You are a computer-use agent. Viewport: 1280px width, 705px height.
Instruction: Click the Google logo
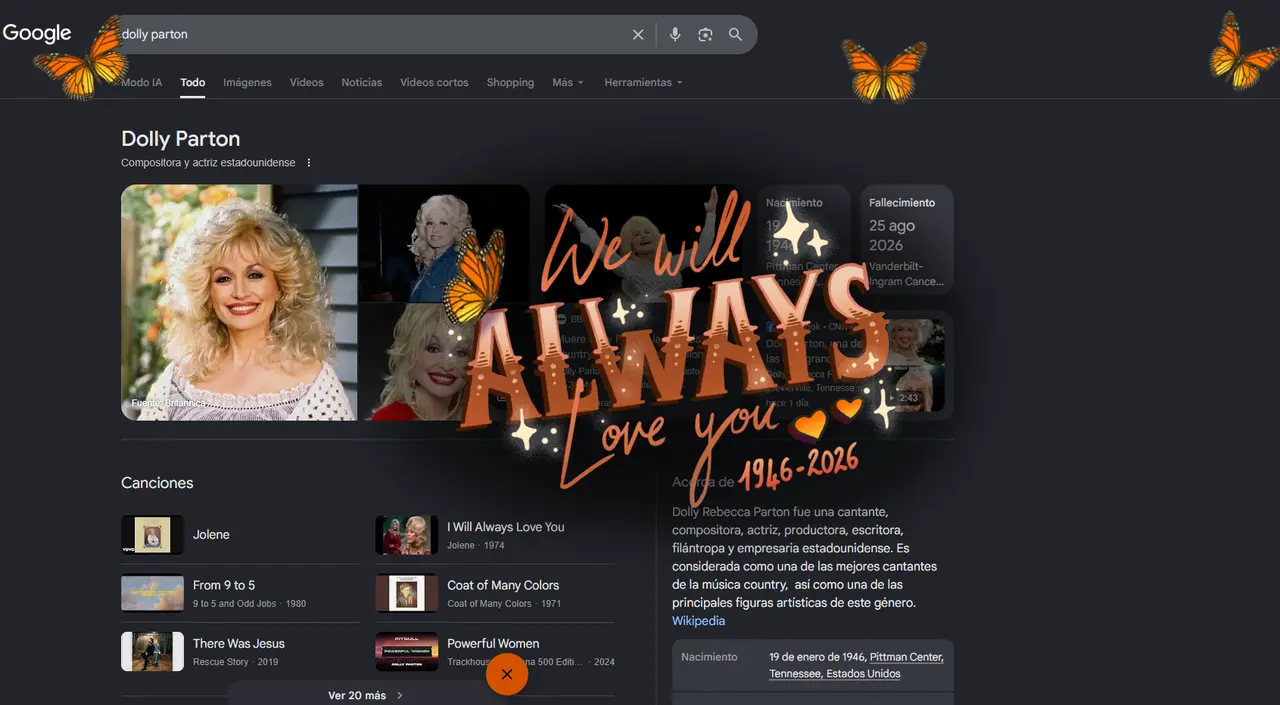point(37,33)
